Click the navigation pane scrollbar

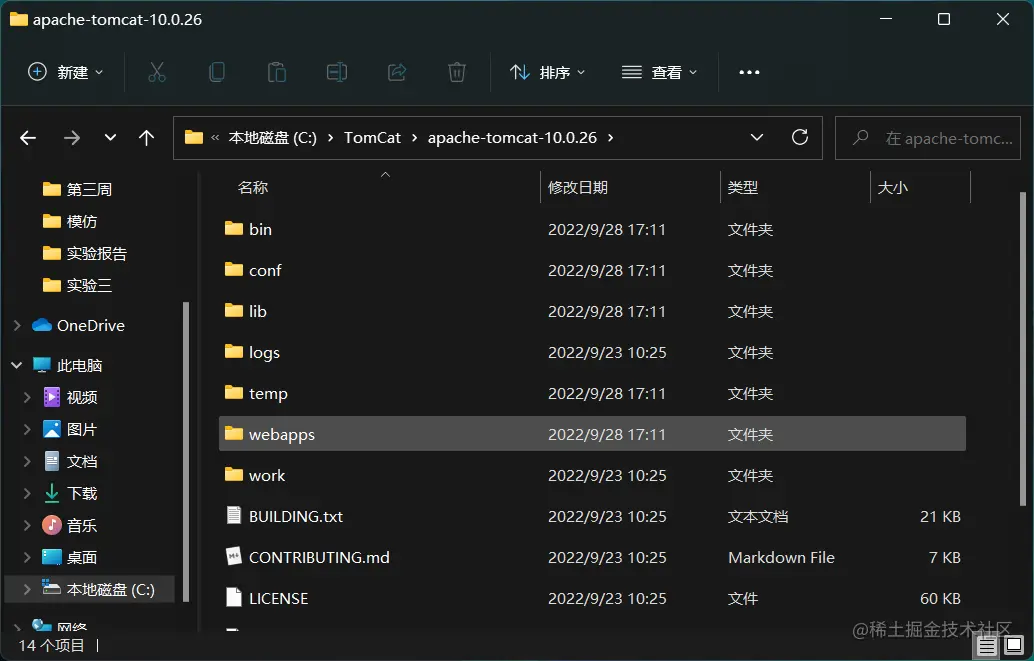click(186, 451)
